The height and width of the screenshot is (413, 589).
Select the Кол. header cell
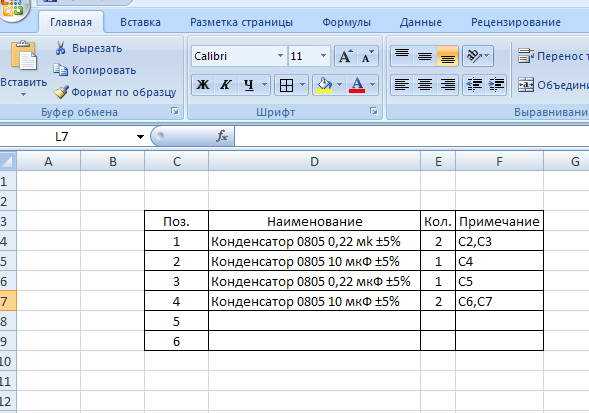point(438,221)
